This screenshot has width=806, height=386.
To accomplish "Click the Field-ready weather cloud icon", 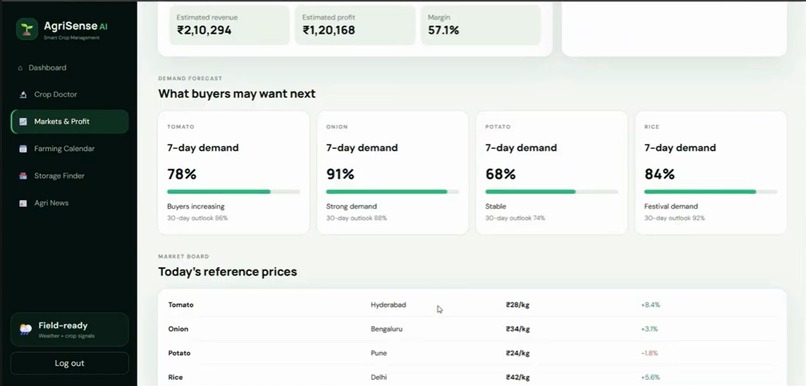I will coord(26,329).
